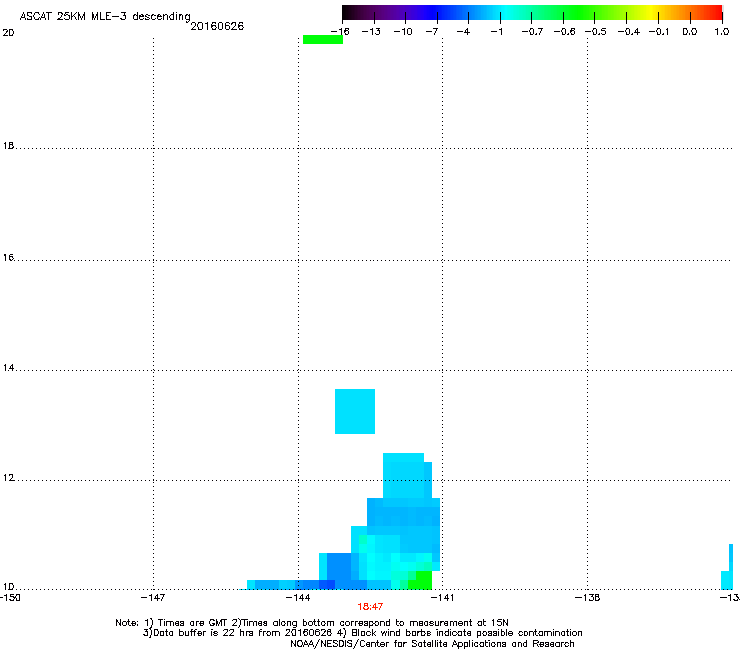This screenshot has width=740, height=650.
Task: Click the color scale label -0.6
Action: point(564,32)
